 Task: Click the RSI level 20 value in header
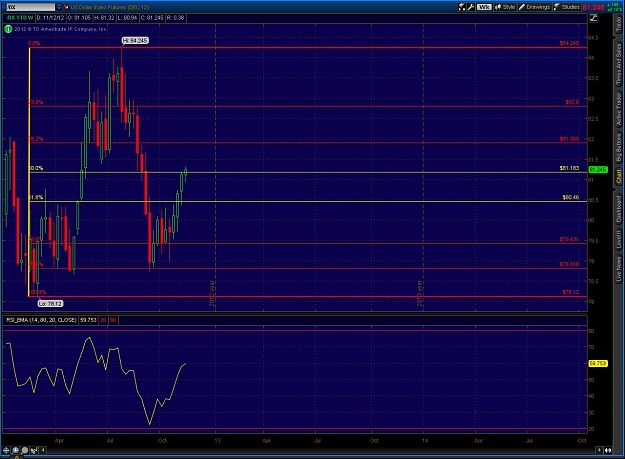pos(103,320)
